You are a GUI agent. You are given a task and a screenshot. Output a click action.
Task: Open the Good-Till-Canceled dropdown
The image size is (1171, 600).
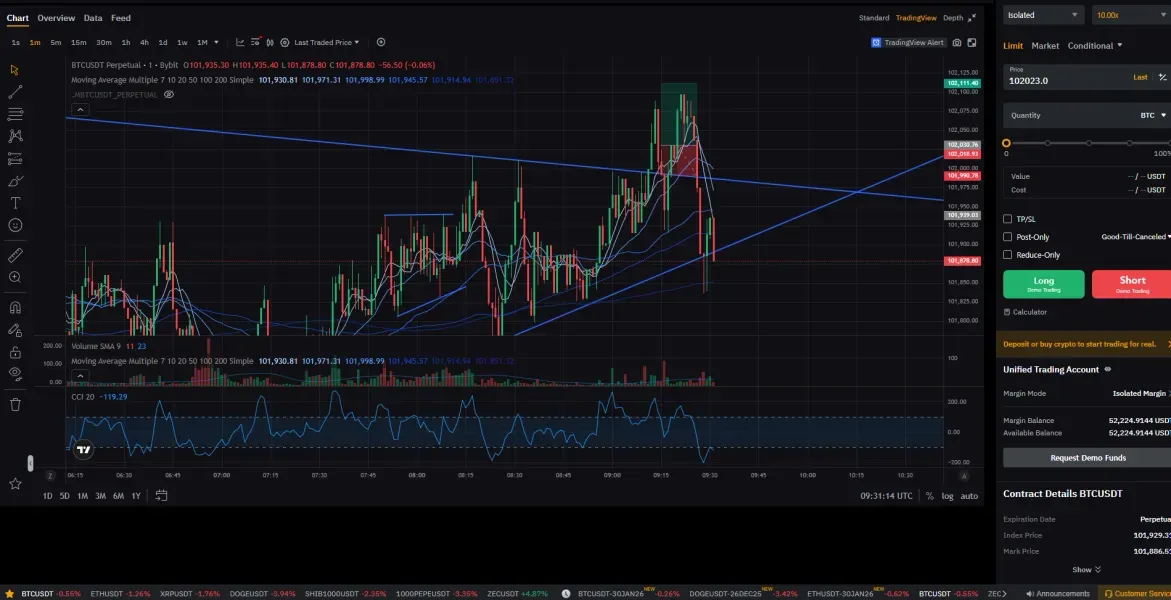click(1136, 237)
